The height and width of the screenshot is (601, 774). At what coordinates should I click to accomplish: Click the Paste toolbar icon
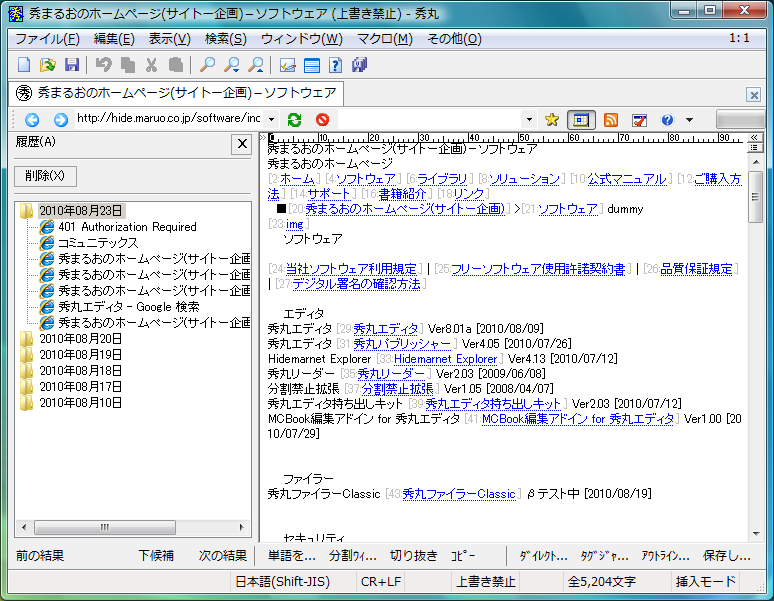[x=176, y=65]
